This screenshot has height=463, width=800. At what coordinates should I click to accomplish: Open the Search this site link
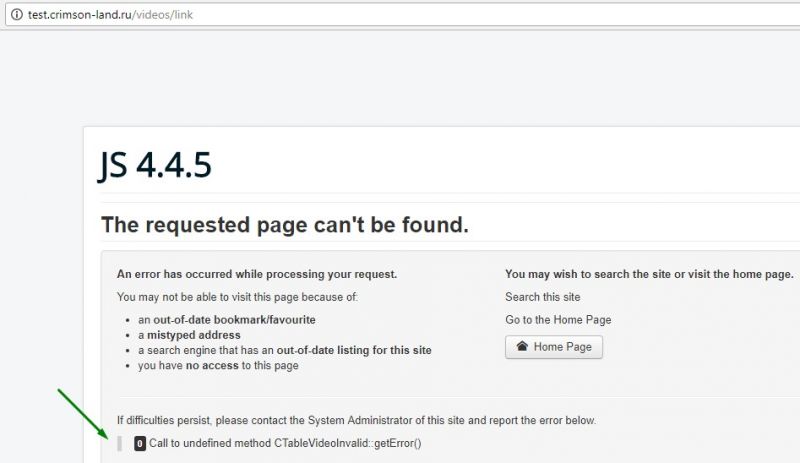click(x=542, y=297)
